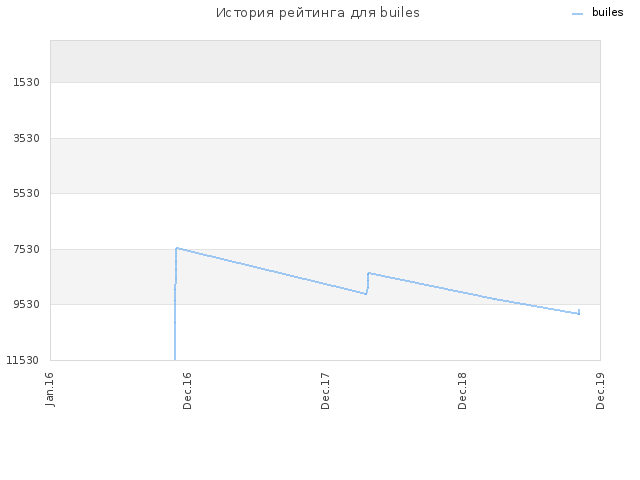Click the vertical line start at chart bottom
640x480 pixels.
(x=175, y=359)
